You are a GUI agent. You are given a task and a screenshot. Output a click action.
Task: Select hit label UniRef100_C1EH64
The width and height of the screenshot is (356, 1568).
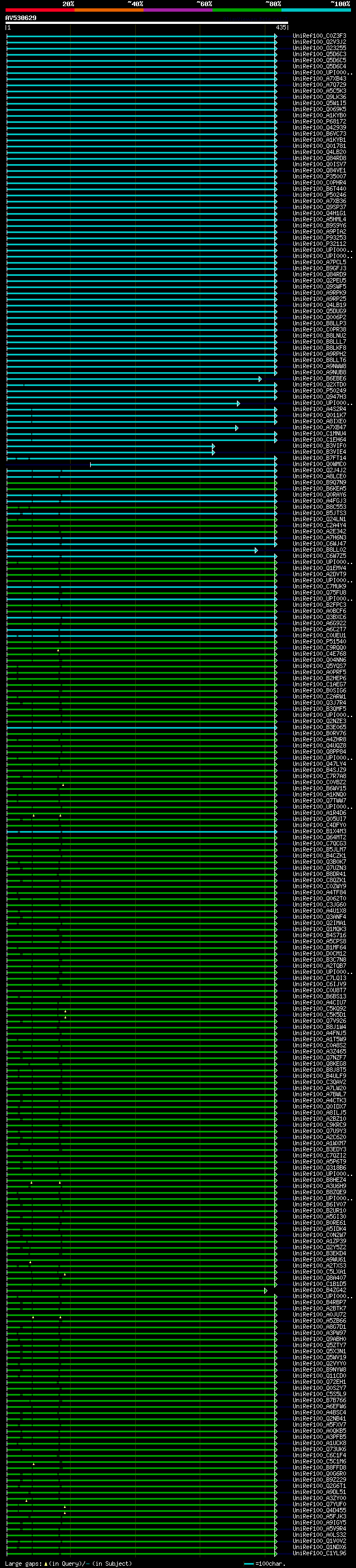(319, 440)
